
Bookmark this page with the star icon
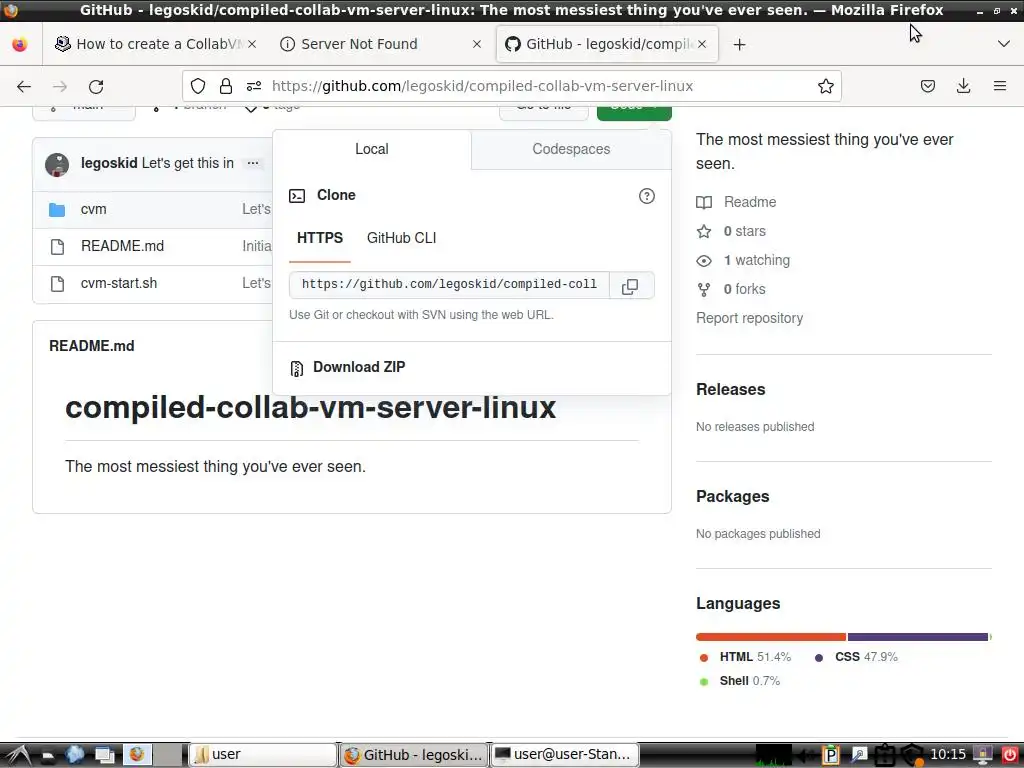tap(825, 86)
